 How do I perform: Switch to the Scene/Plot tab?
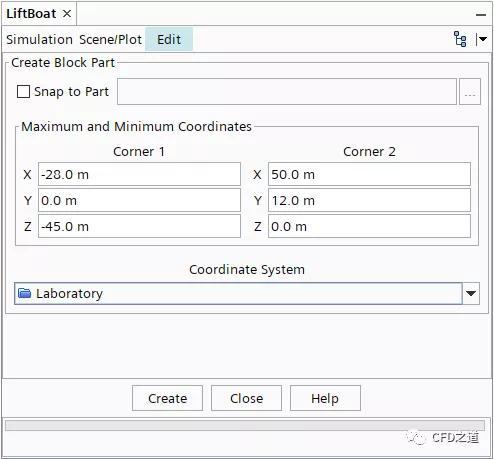coord(110,39)
